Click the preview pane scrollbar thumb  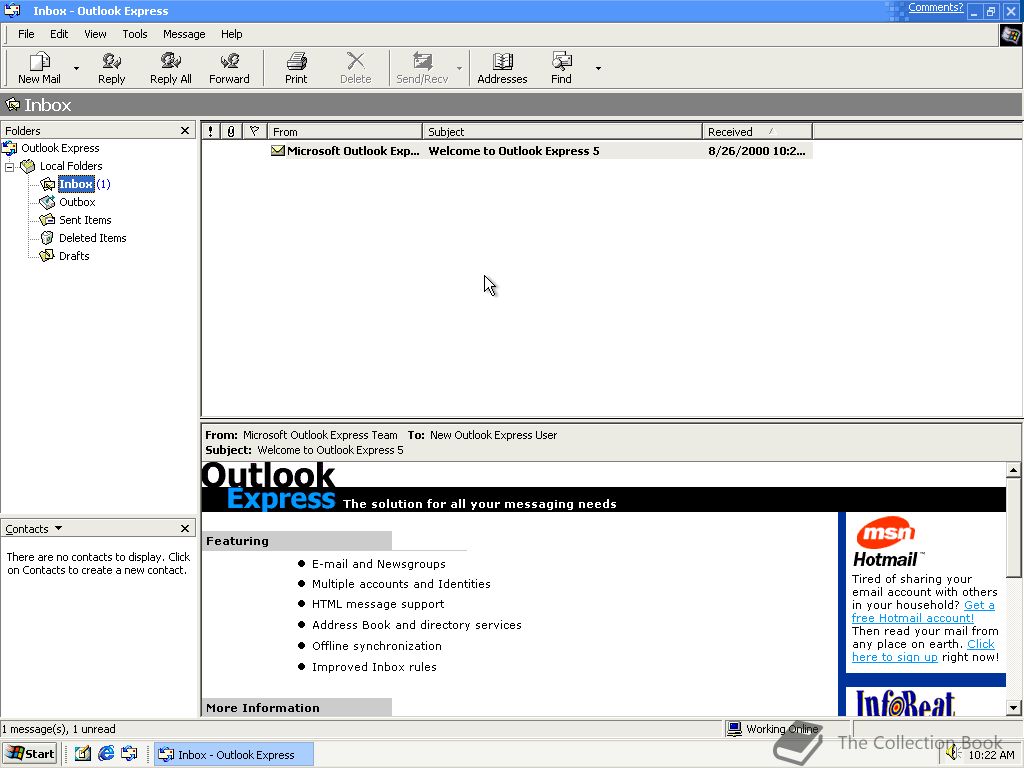[x=1013, y=527]
